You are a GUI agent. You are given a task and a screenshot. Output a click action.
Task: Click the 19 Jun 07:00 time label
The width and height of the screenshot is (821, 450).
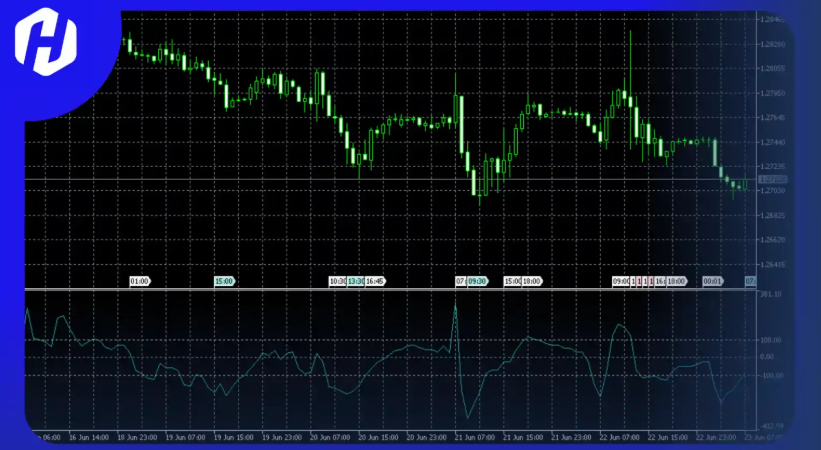(x=185, y=437)
